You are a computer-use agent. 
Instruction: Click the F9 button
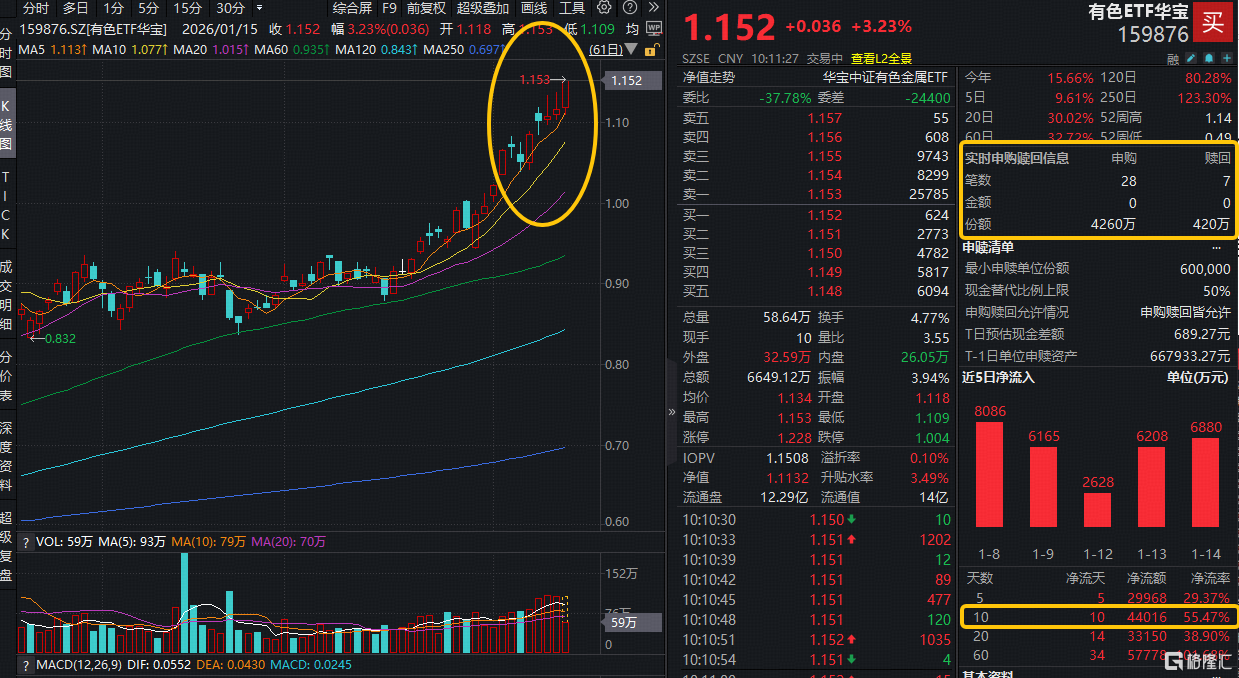pyautogui.click(x=389, y=7)
